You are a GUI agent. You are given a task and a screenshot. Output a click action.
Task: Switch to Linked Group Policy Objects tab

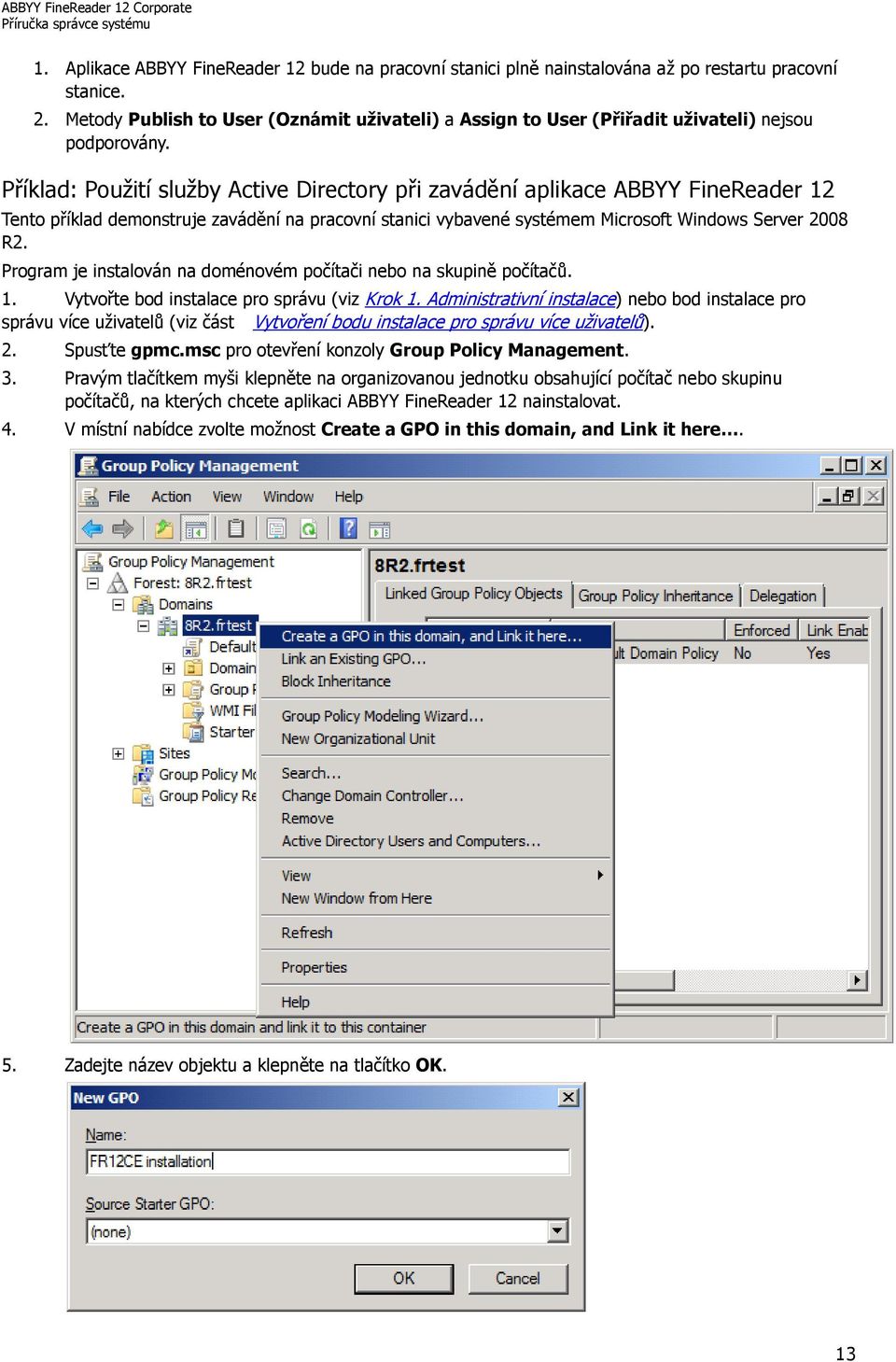tap(473, 594)
